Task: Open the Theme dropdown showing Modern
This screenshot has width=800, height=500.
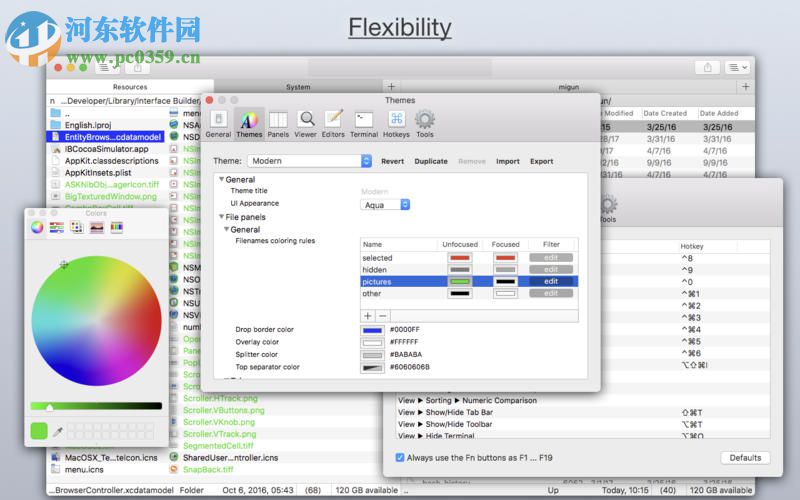Action: coord(310,161)
